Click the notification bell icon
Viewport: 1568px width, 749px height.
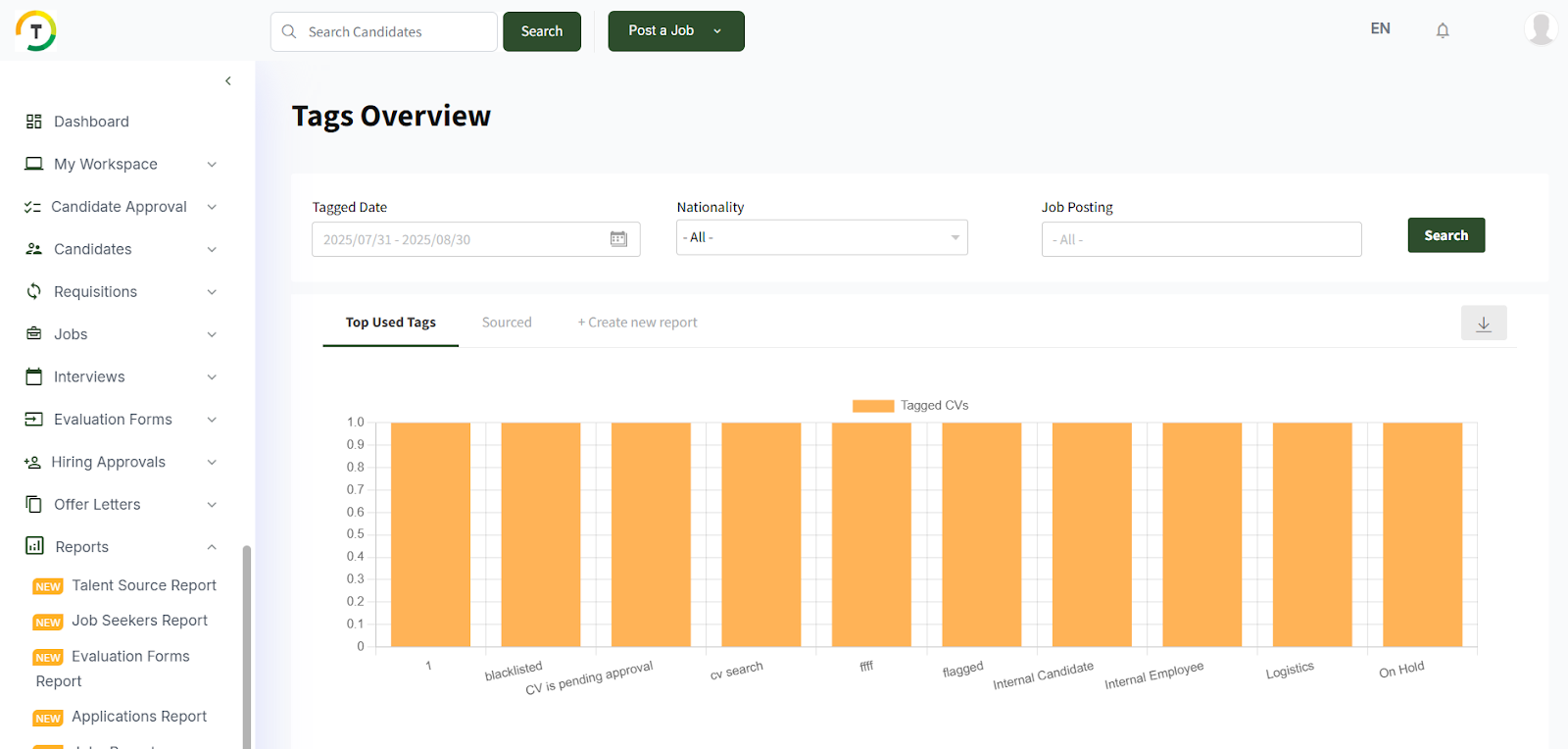[x=1443, y=30]
